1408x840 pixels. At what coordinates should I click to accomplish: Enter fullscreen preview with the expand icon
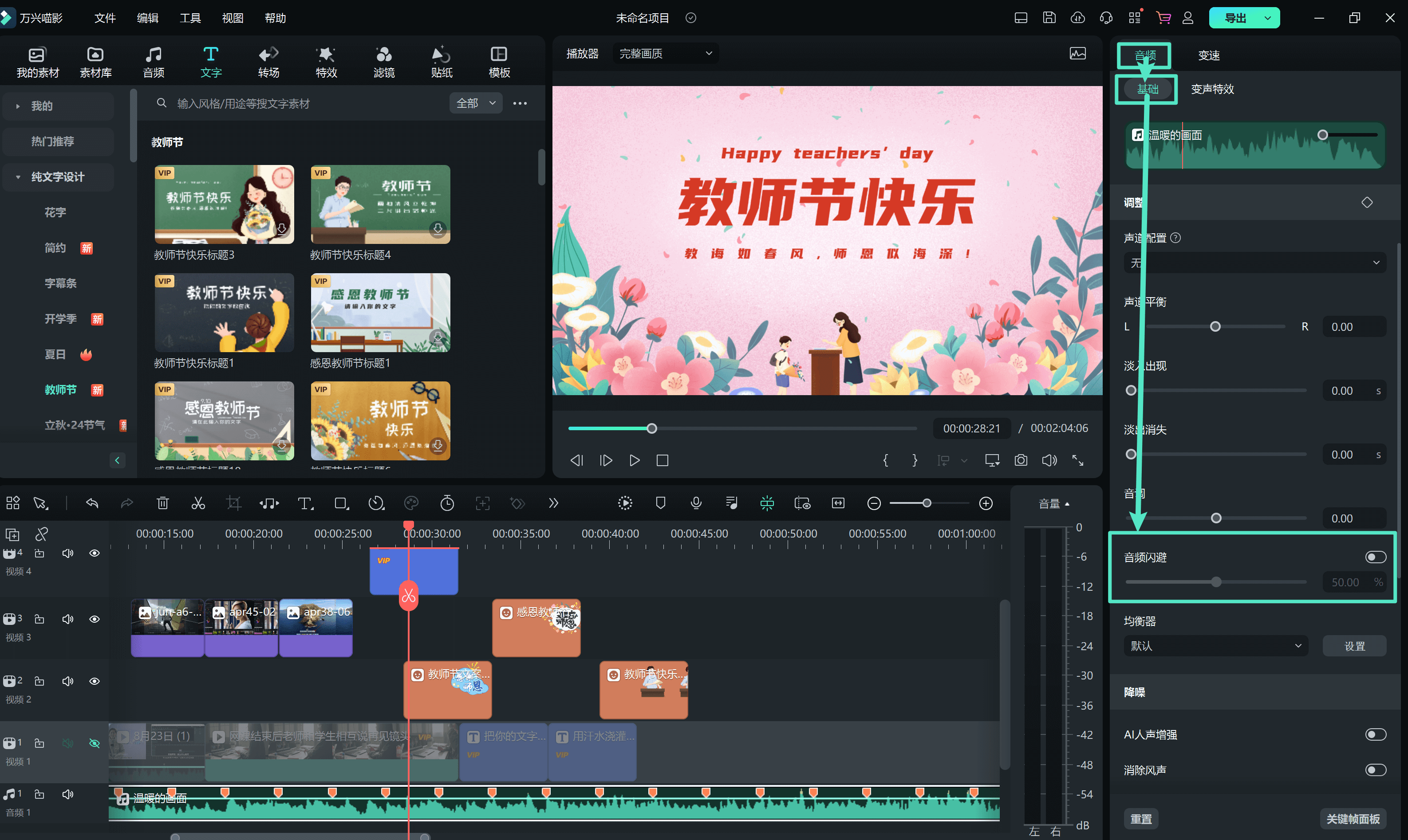(x=1078, y=460)
